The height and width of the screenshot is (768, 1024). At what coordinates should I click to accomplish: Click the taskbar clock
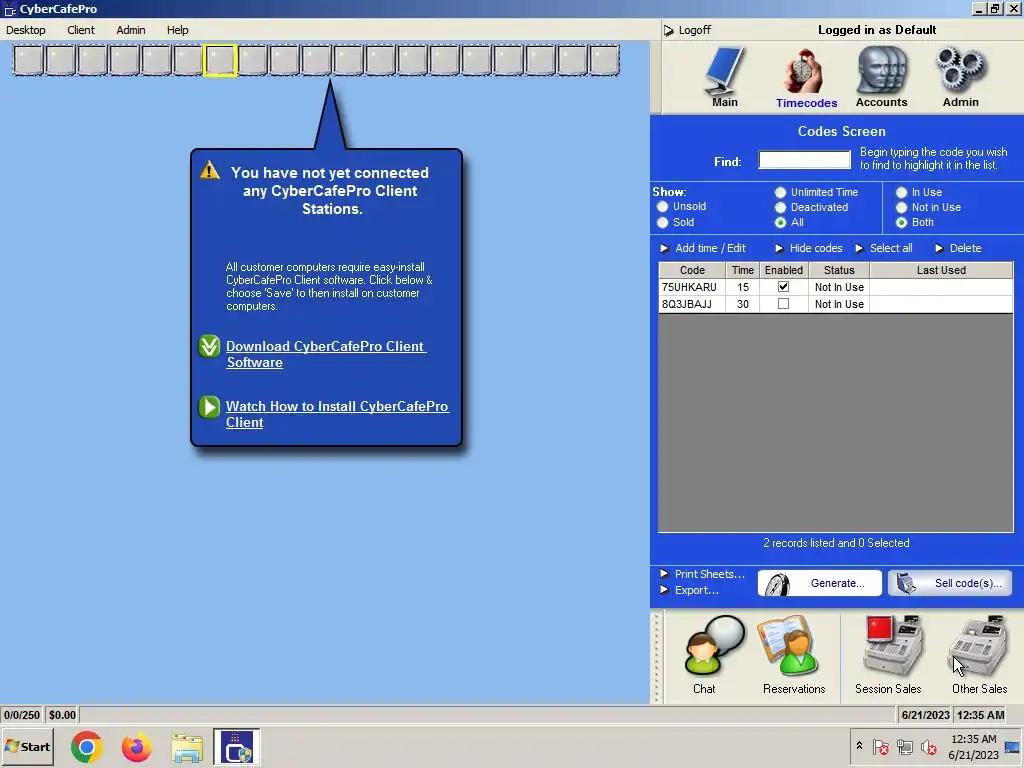click(973, 746)
